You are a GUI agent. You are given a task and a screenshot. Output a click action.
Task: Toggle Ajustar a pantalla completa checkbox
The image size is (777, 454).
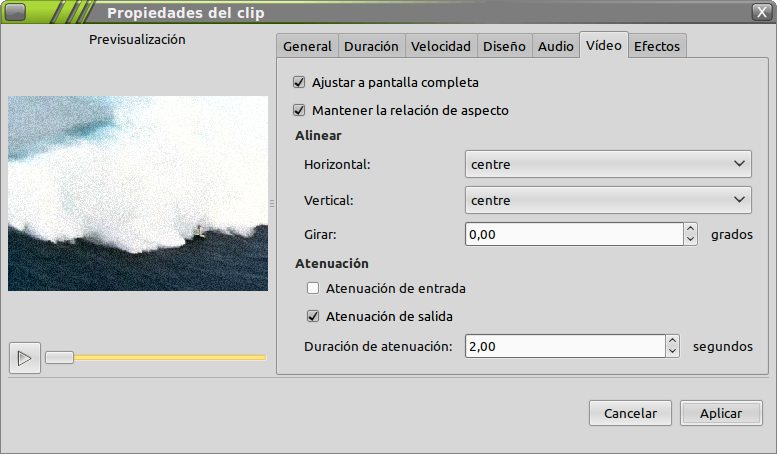pyautogui.click(x=299, y=82)
